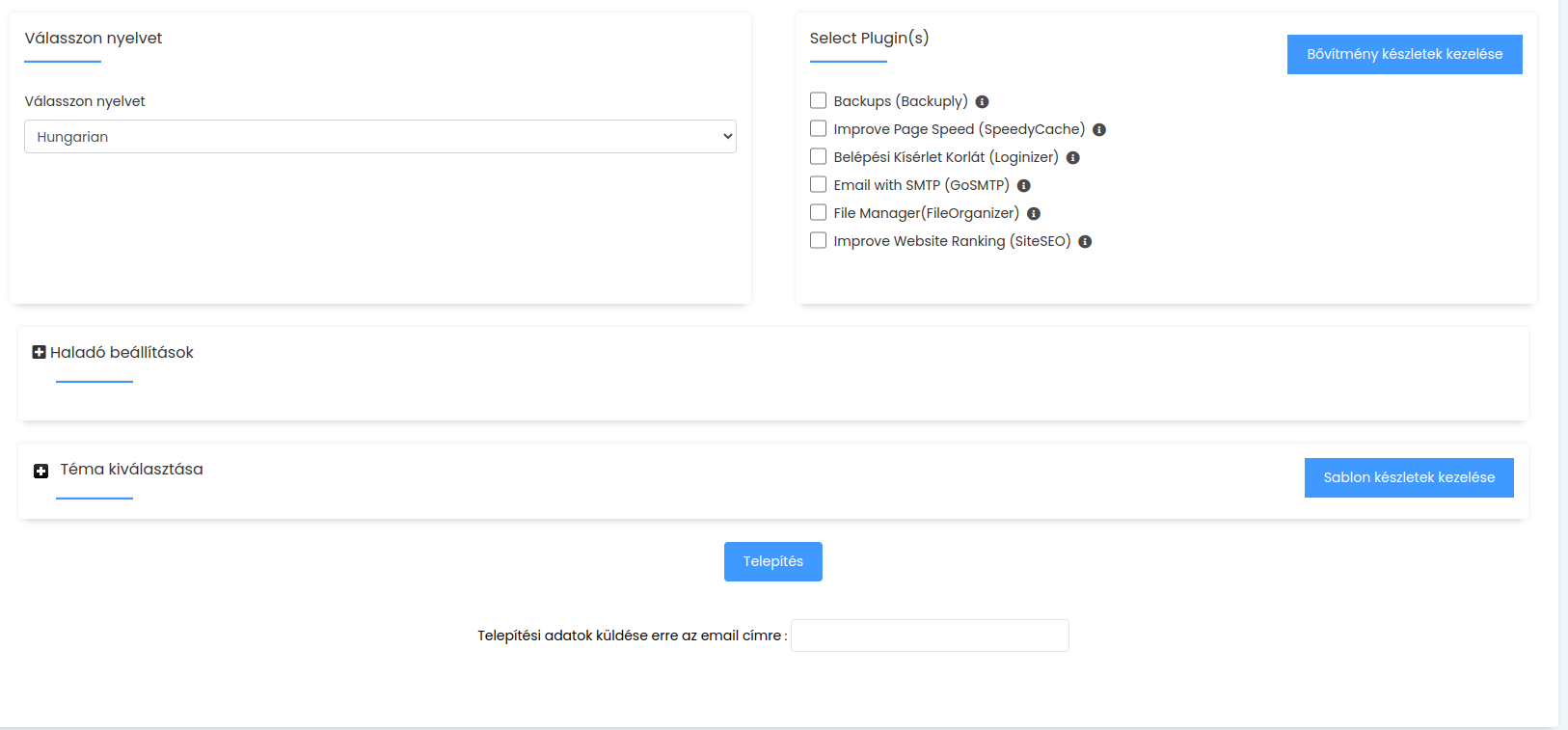Screen dimensions: 1568x730
Task: Expand Haladó beállítások with plus icon
Action: pos(40,352)
